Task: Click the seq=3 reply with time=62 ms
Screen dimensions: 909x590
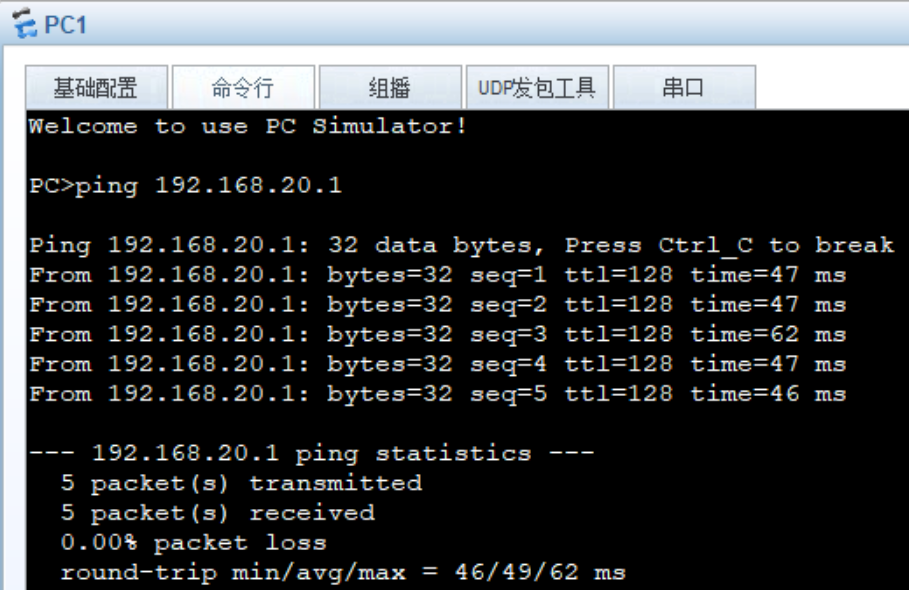Action: click(437, 334)
